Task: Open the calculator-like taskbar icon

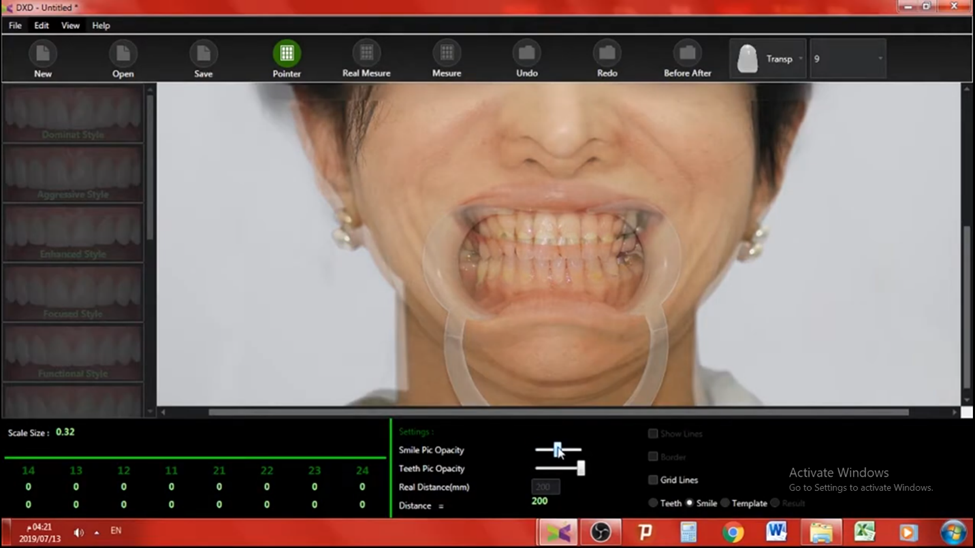Action: 688,532
